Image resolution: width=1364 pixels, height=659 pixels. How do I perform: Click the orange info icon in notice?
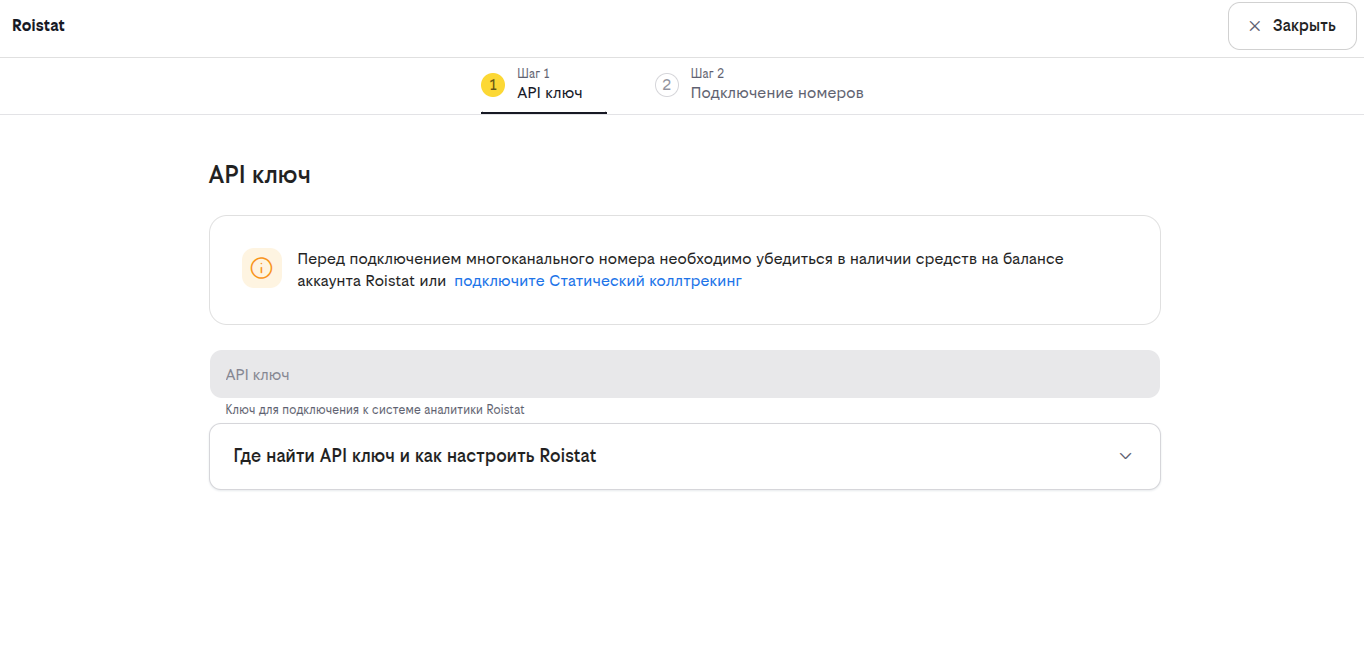(x=261, y=268)
